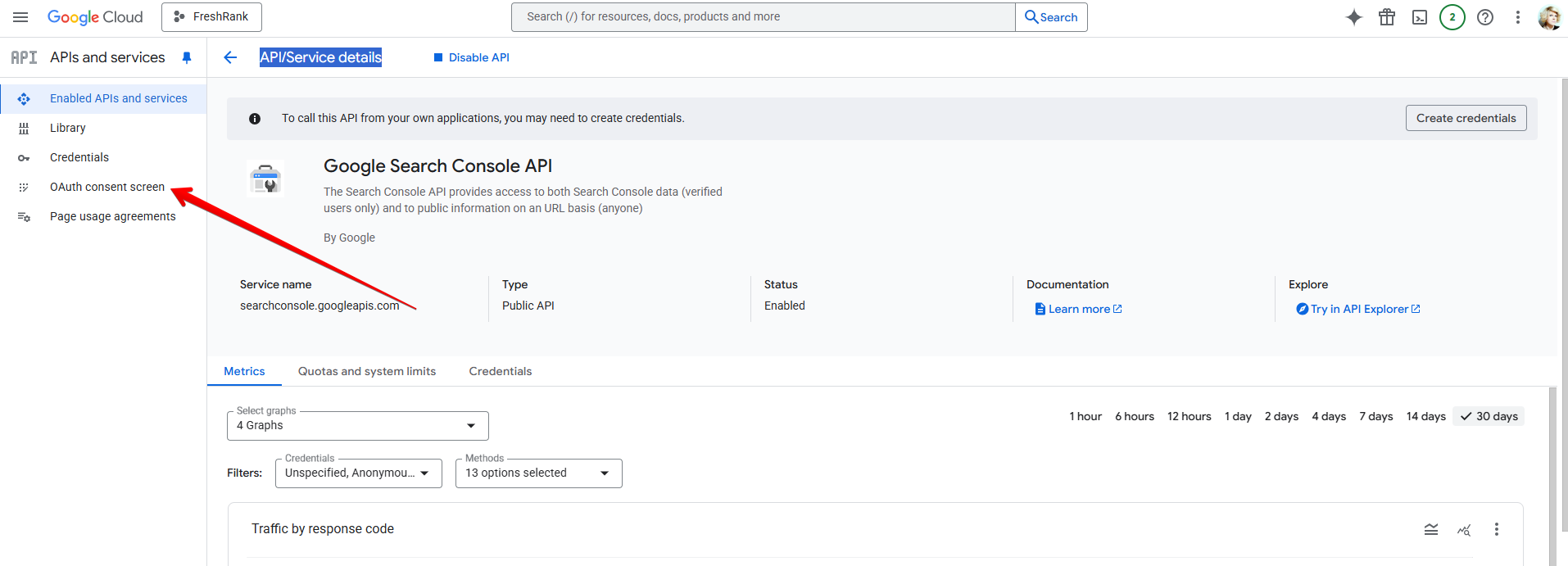This screenshot has height=566, width=1568.
Task: Switch to the Credentials tab
Action: click(500, 371)
